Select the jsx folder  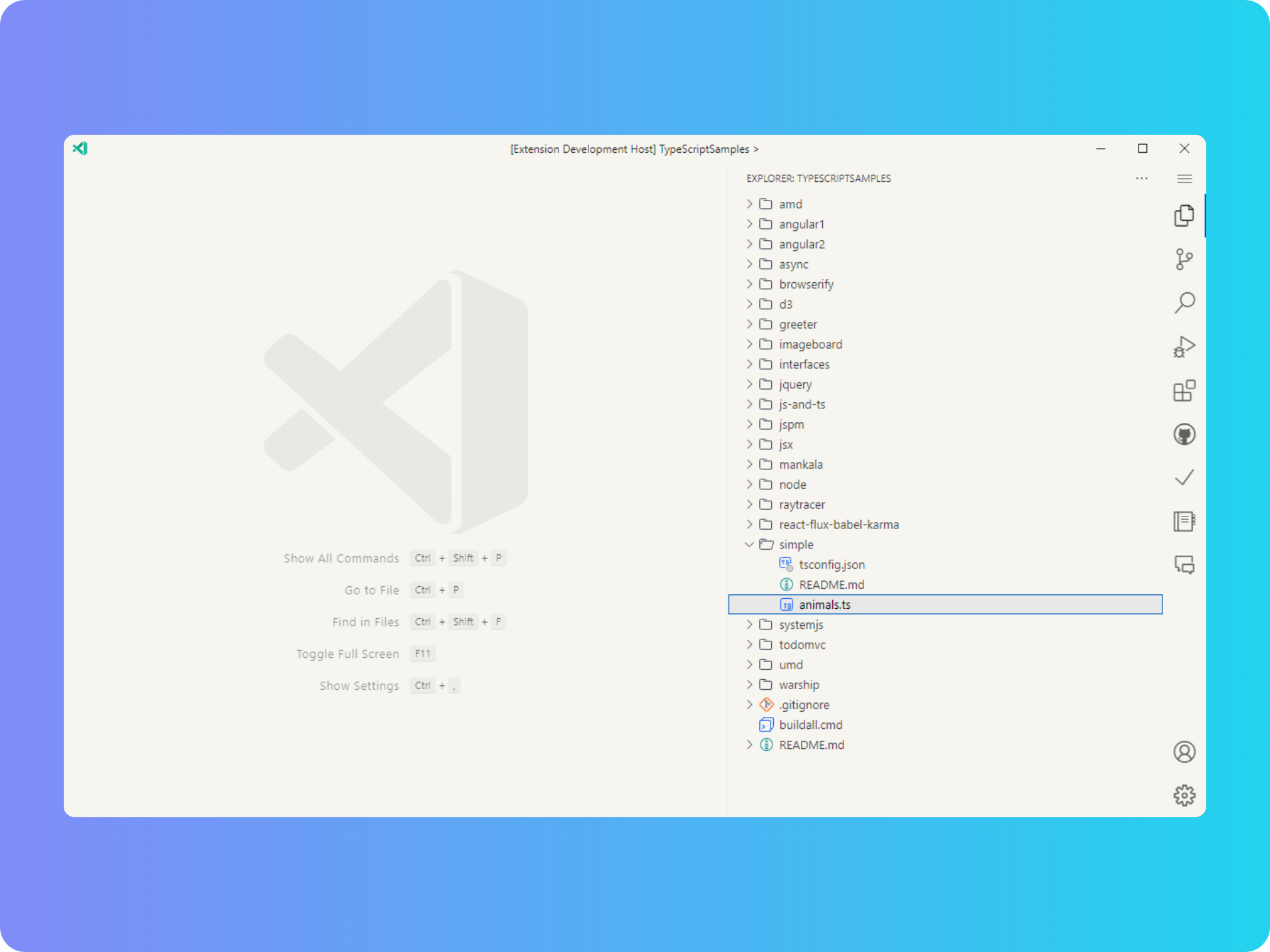tap(945, 444)
